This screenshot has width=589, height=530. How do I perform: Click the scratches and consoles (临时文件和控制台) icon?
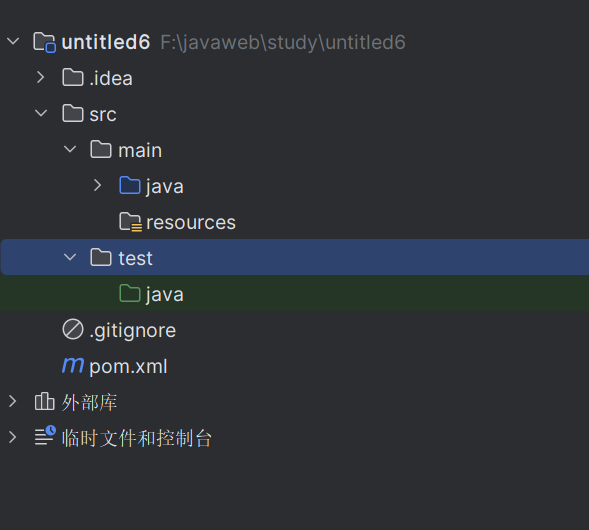45,436
